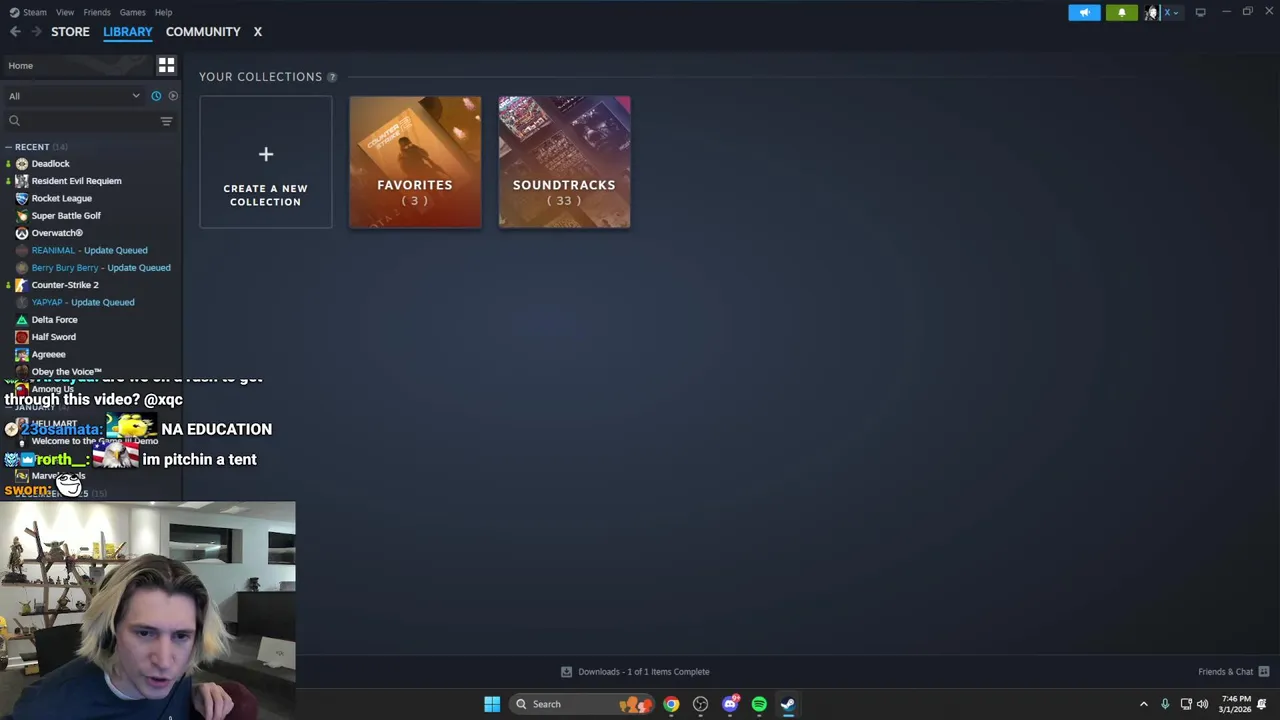Viewport: 1280px width, 720px height.
Task: Select Delta Force
Action: click(x=54, y=320)
